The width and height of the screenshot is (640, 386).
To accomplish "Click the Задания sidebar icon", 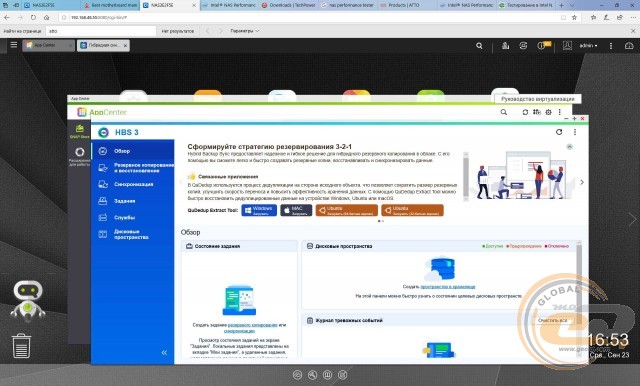I will [103, 201].
